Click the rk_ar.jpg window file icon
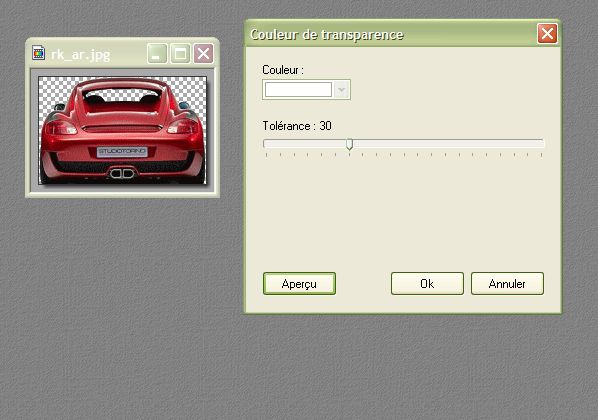The width and height of the screenshot is (598, 420). (x=38, y=53)
